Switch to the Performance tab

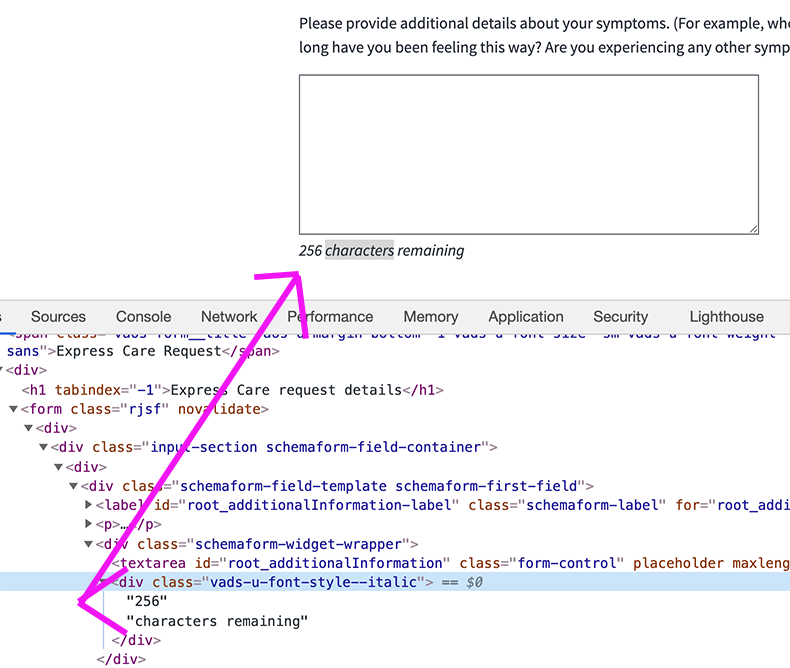(330, 316)
